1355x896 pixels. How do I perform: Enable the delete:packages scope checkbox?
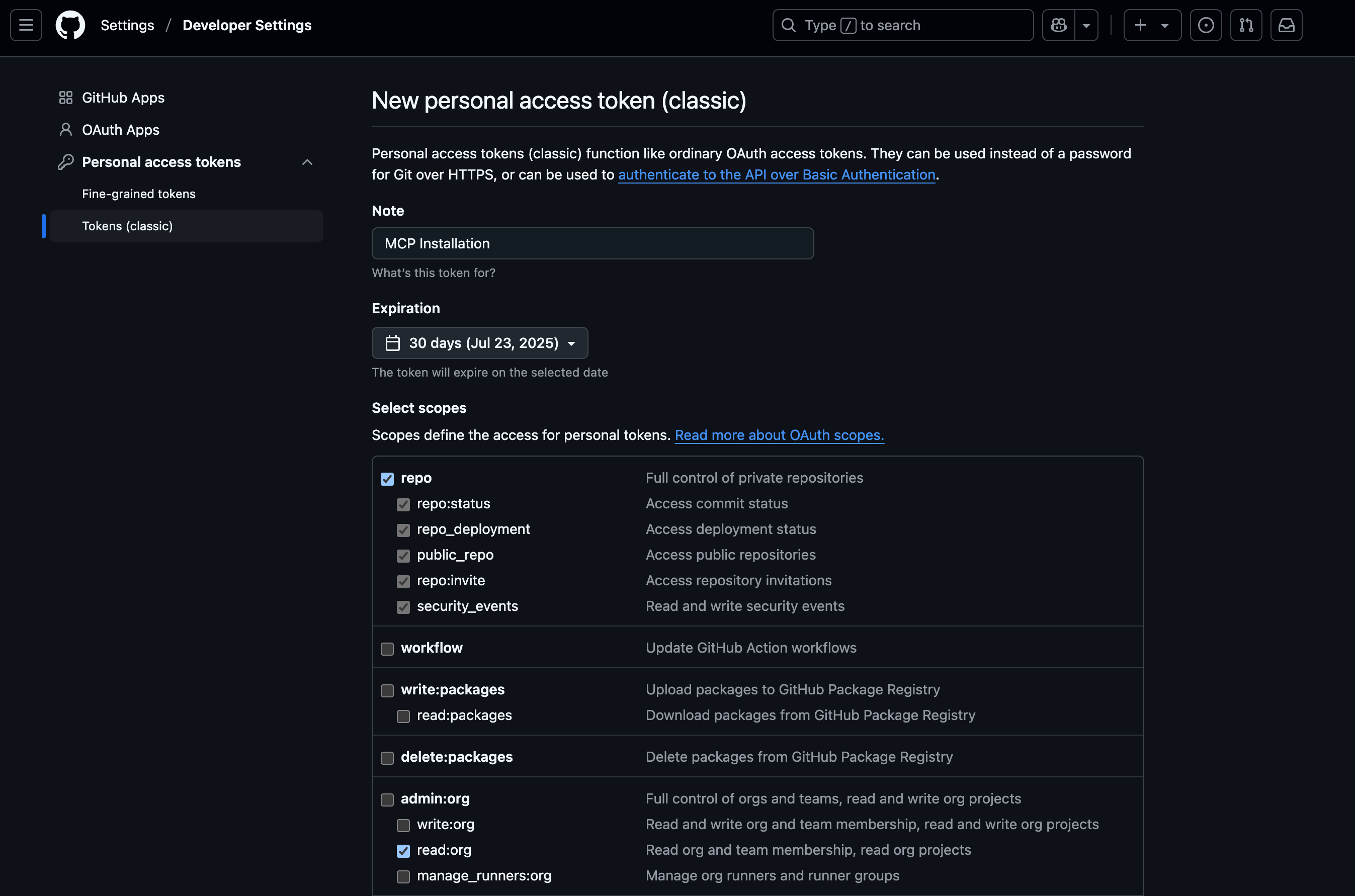pyautogui.click(x=387, y=758)
